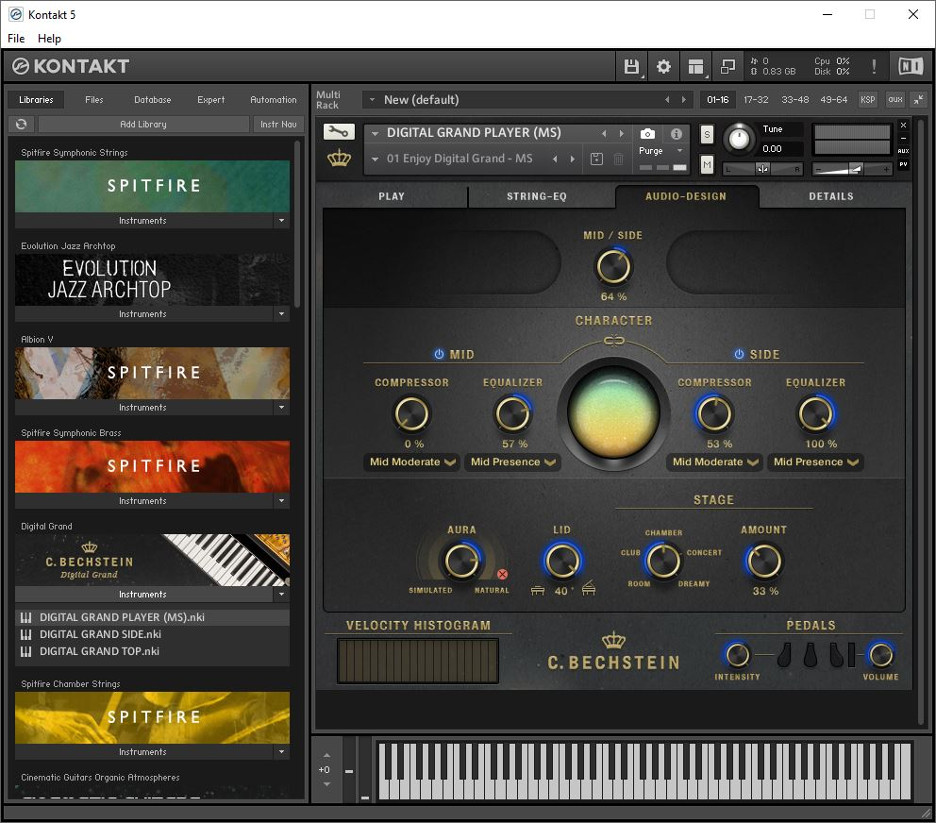The height and width of the screenshot is (823, 936).
Task: Select next instrument with right arrow
Action: coord(621,134)
